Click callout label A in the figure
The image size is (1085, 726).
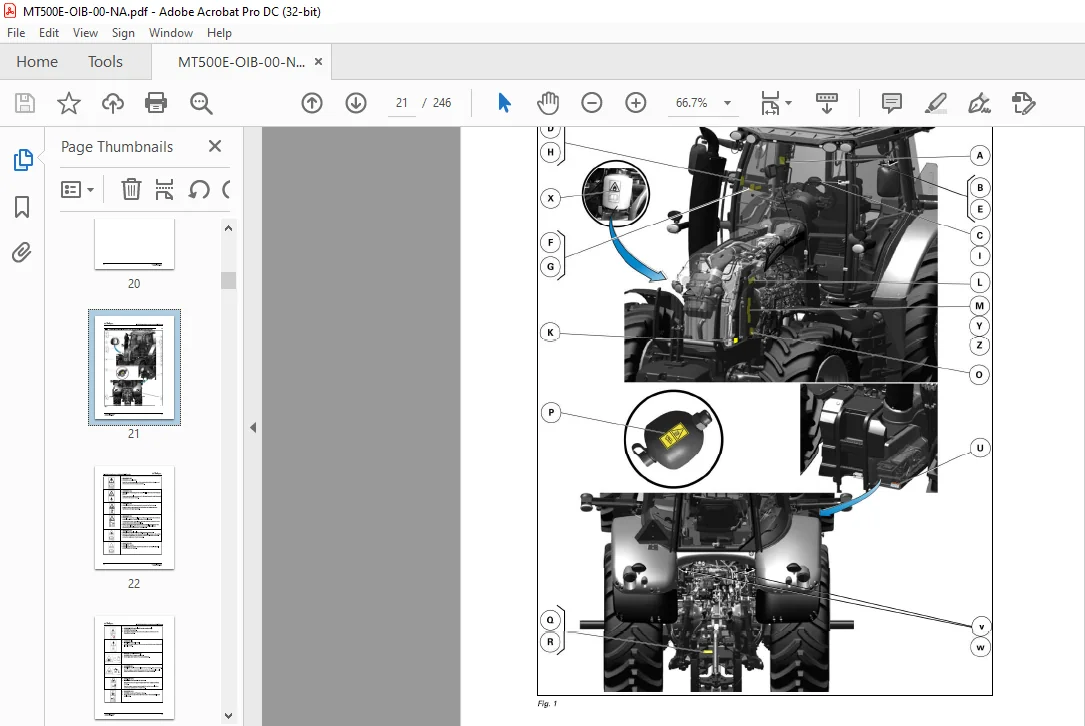pyautogui.click(x=979, y=155)
